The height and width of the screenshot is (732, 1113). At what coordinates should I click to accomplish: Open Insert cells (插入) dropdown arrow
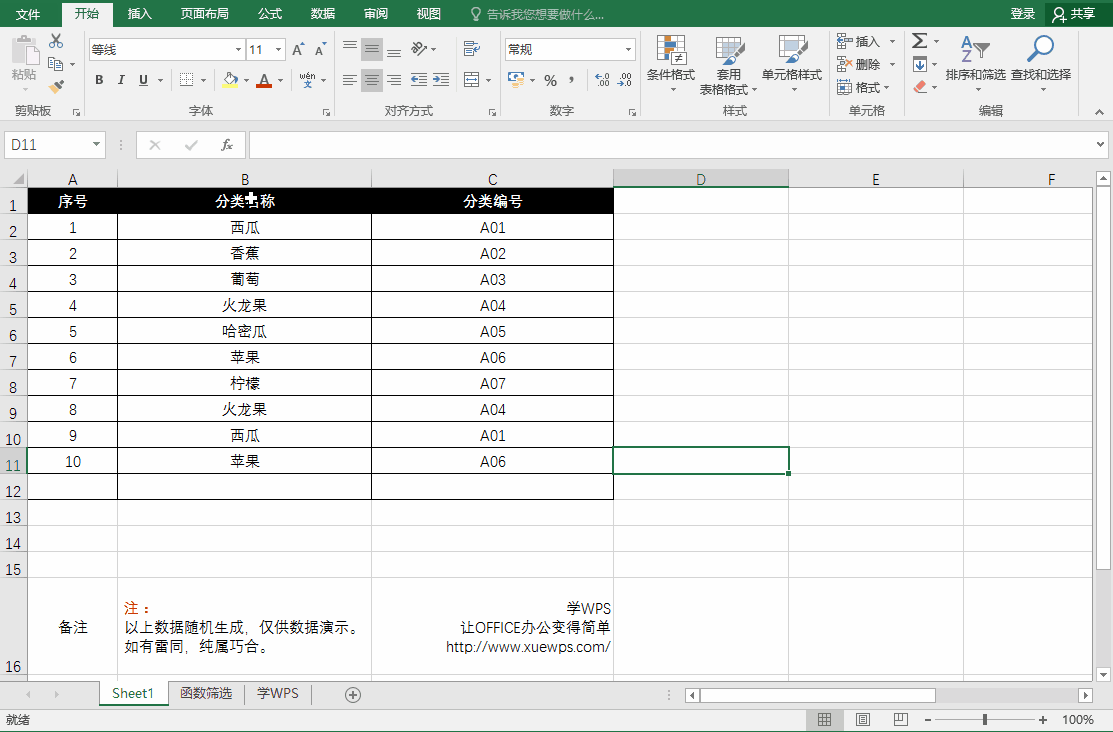click(x=892, y=41)
